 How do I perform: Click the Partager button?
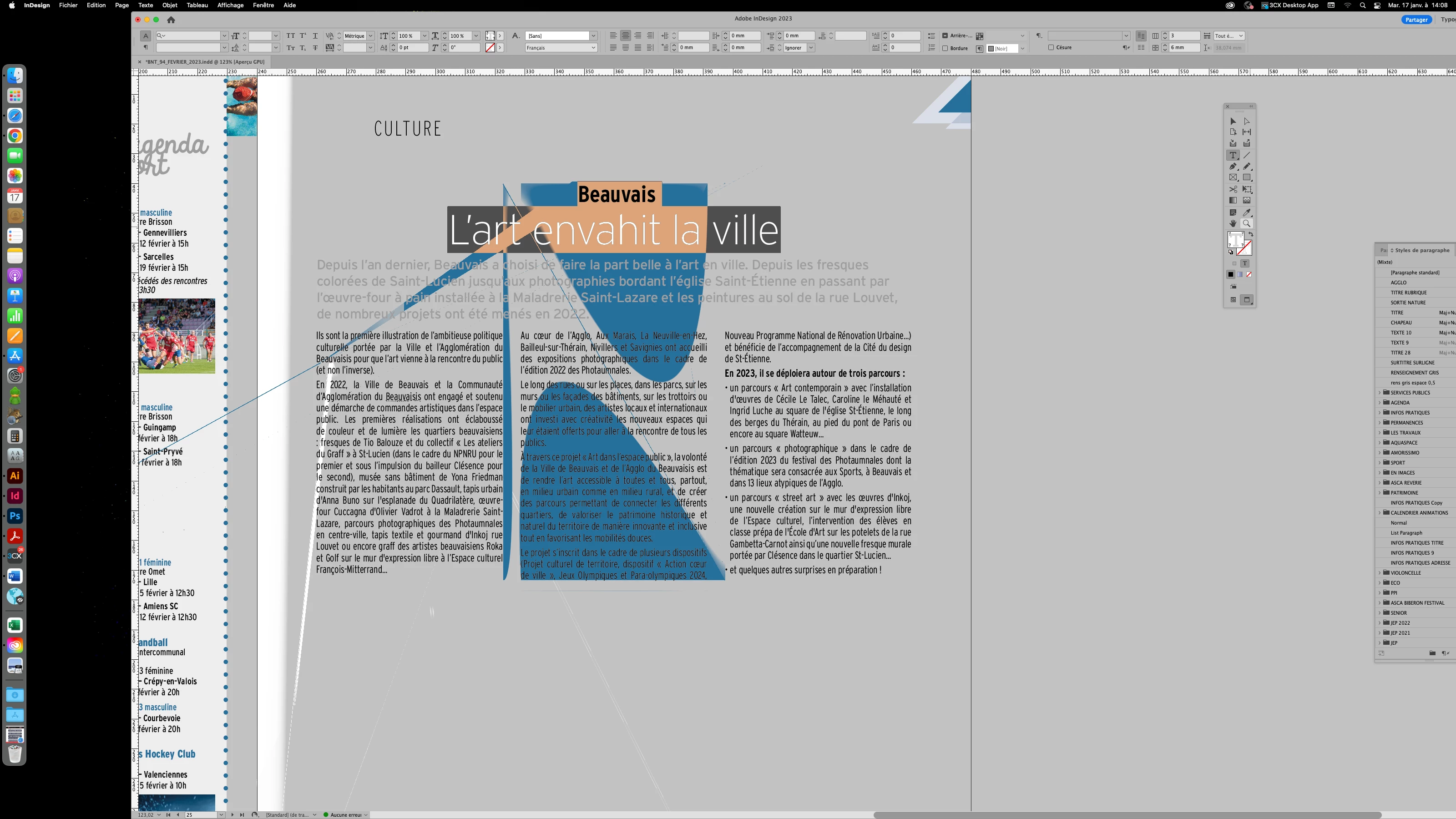pos(1416,20)
